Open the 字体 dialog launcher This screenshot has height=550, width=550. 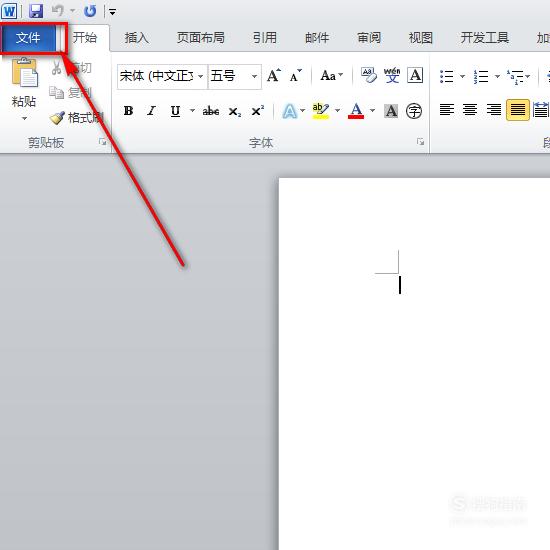(420, 142)
